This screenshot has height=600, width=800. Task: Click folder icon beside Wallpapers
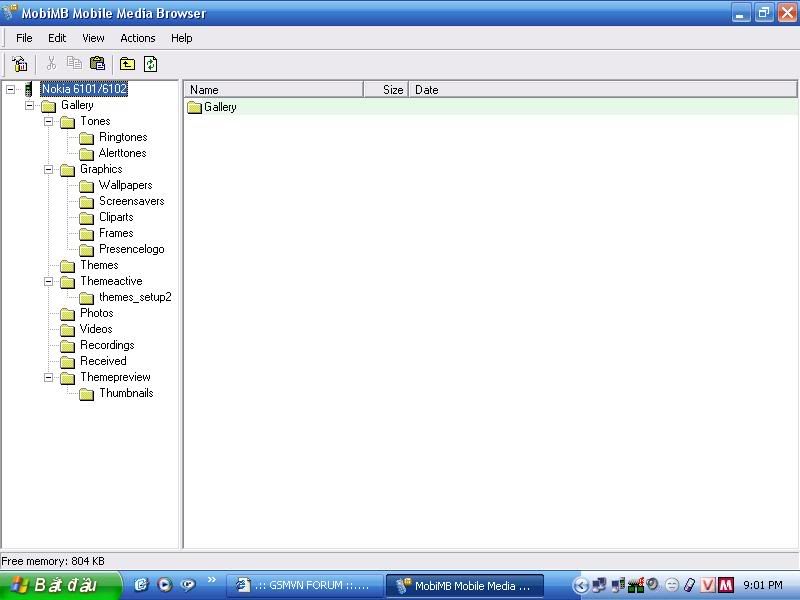[x=86, y=186]
